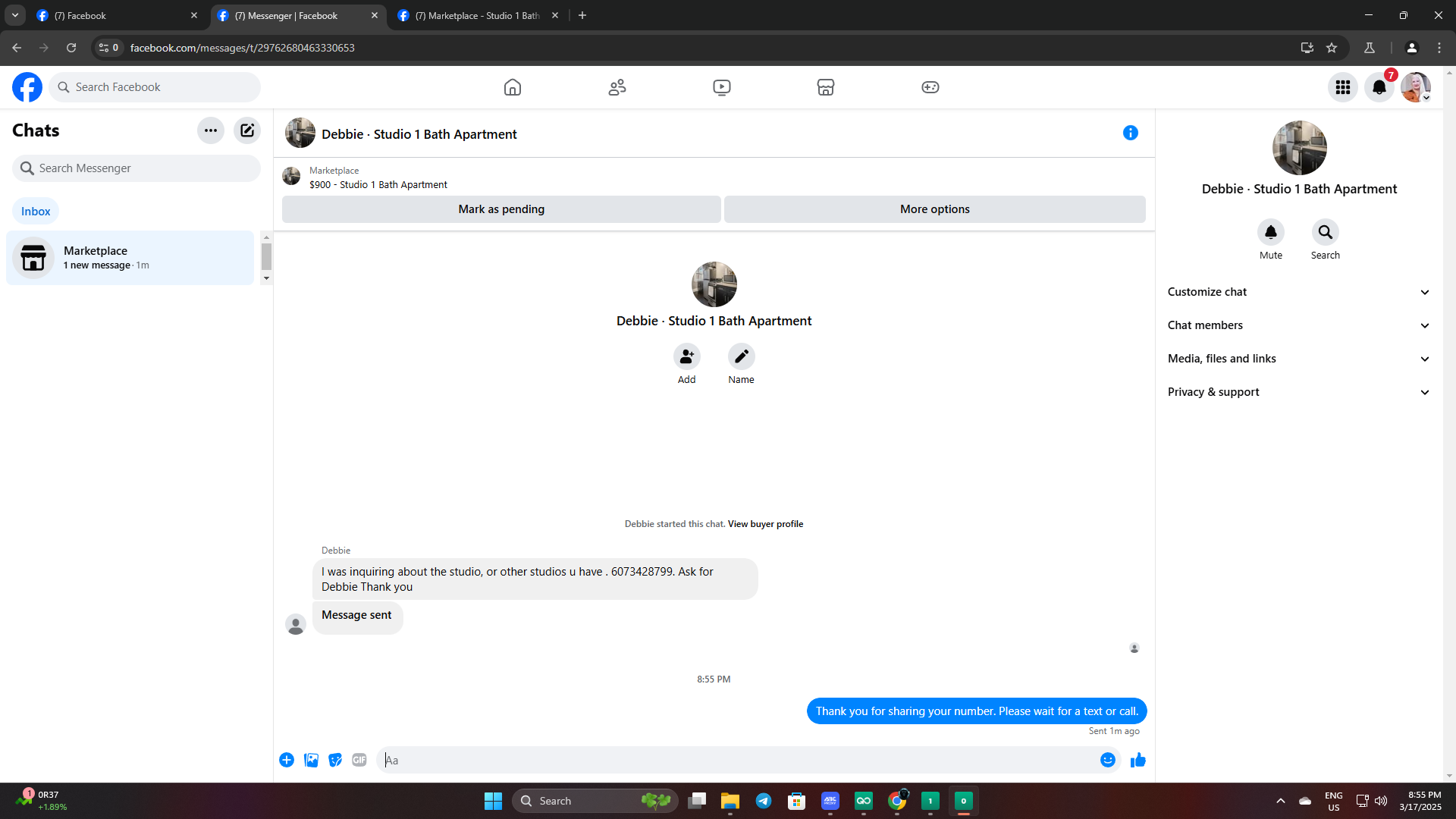Viewport: 1456px width, 819px height.
Task: Open the Friends icon in top navigation
Action: click(x=617, y=87)
